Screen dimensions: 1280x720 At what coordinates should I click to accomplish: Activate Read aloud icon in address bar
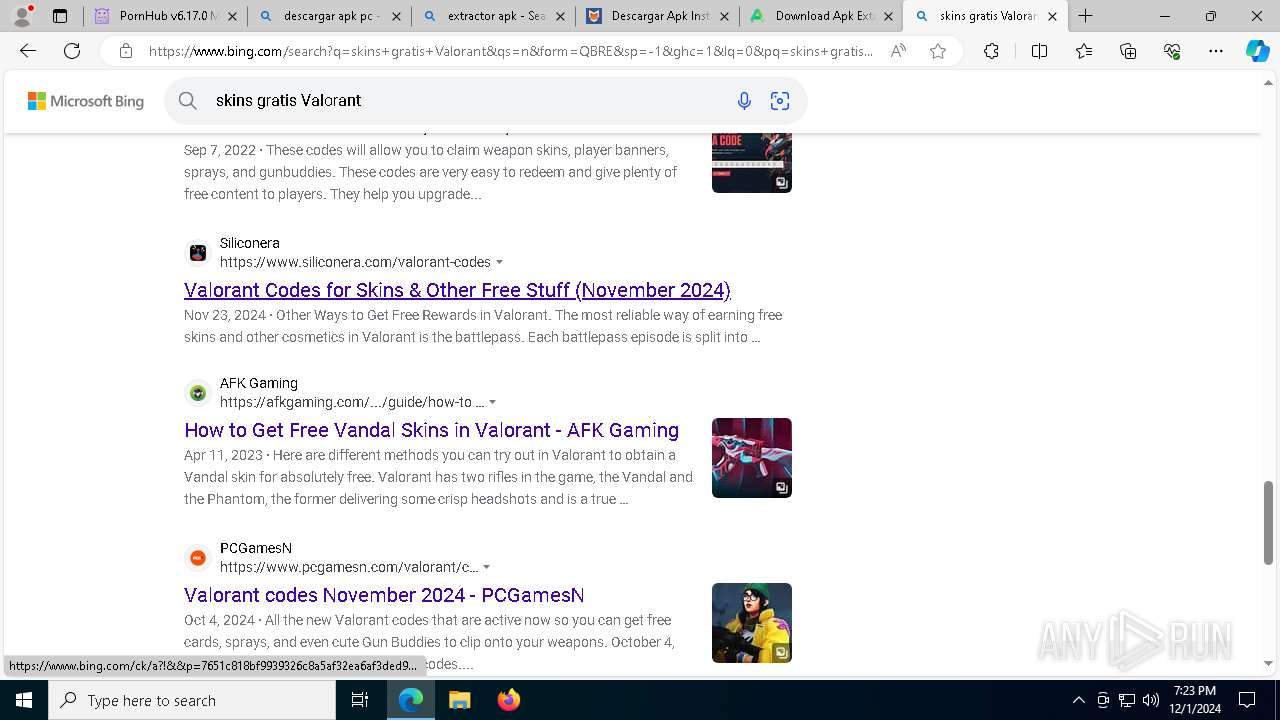(x=898, y=51)
